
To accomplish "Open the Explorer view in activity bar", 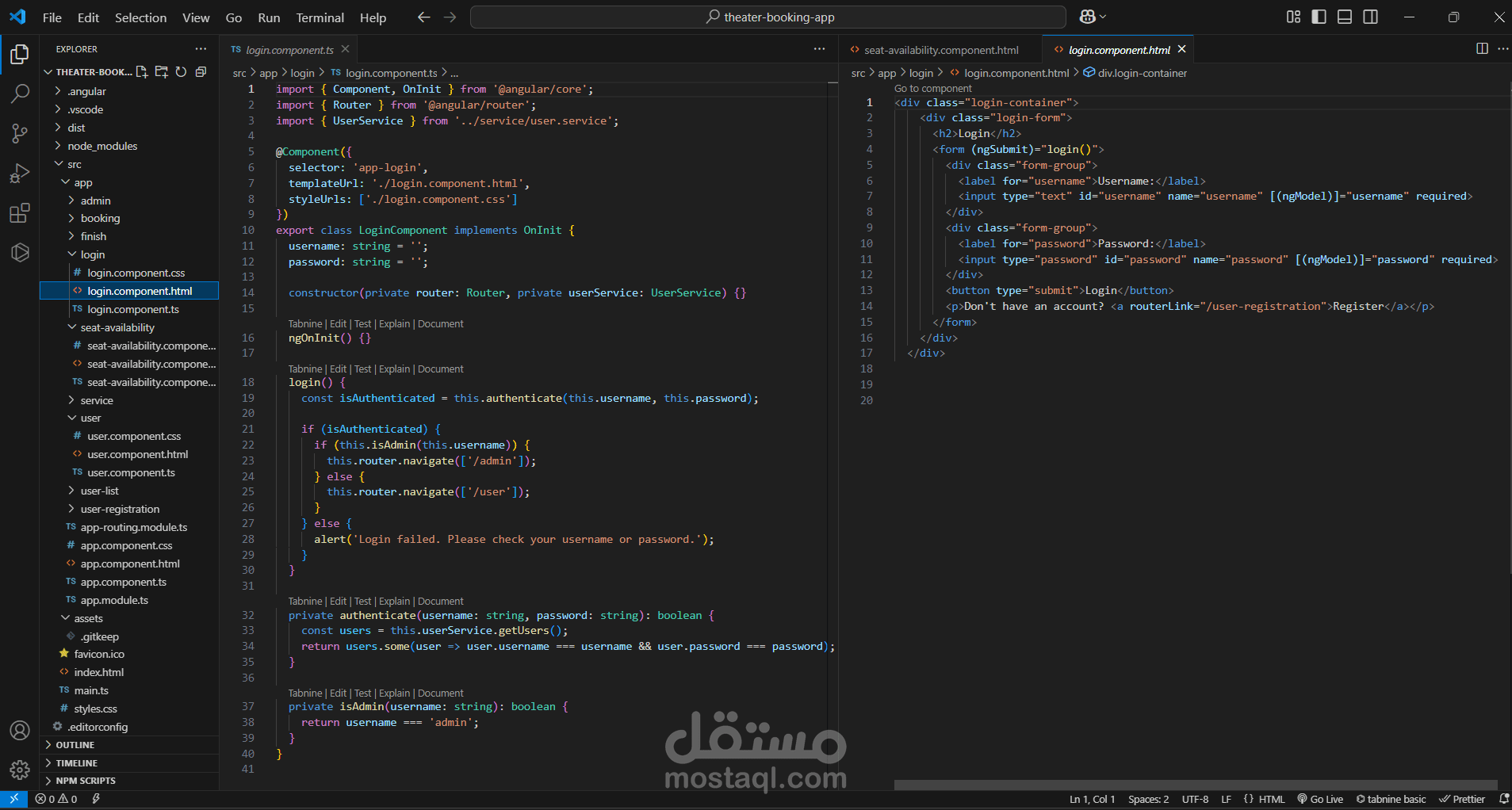I will (20, 54).
